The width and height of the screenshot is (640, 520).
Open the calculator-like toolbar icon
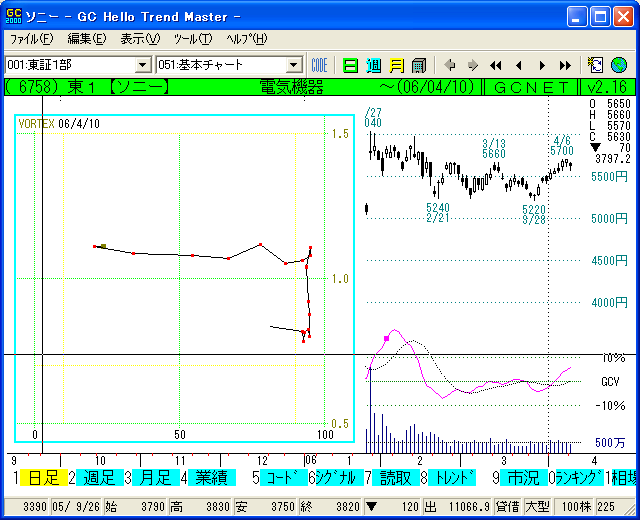click(x=419, y=65)
